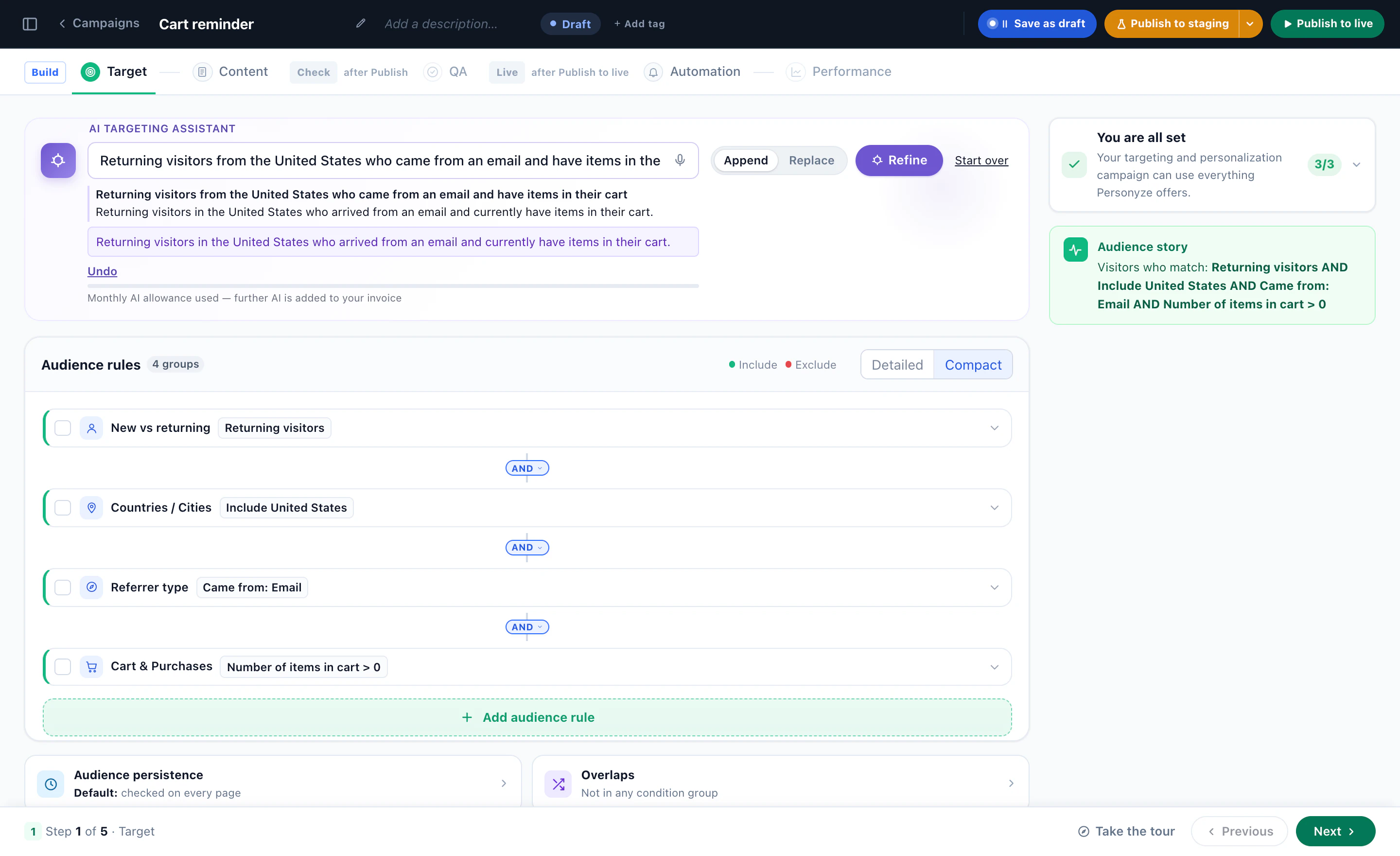Click the Countries / Cities location pin icon
Image resolution: width=1400 pixels, height=856 pixels.
(x=91, y=508)
